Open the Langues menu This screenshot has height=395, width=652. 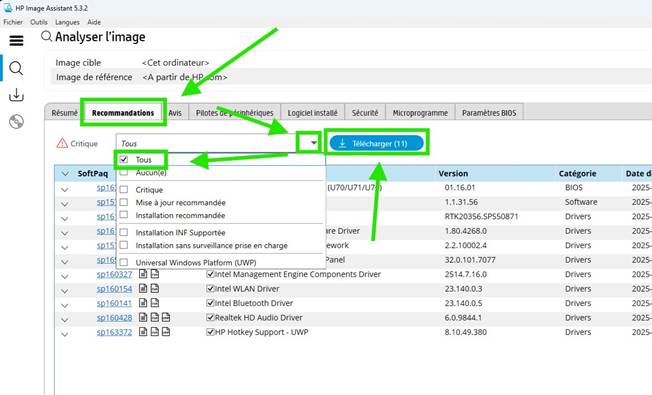tap(67, 22)
